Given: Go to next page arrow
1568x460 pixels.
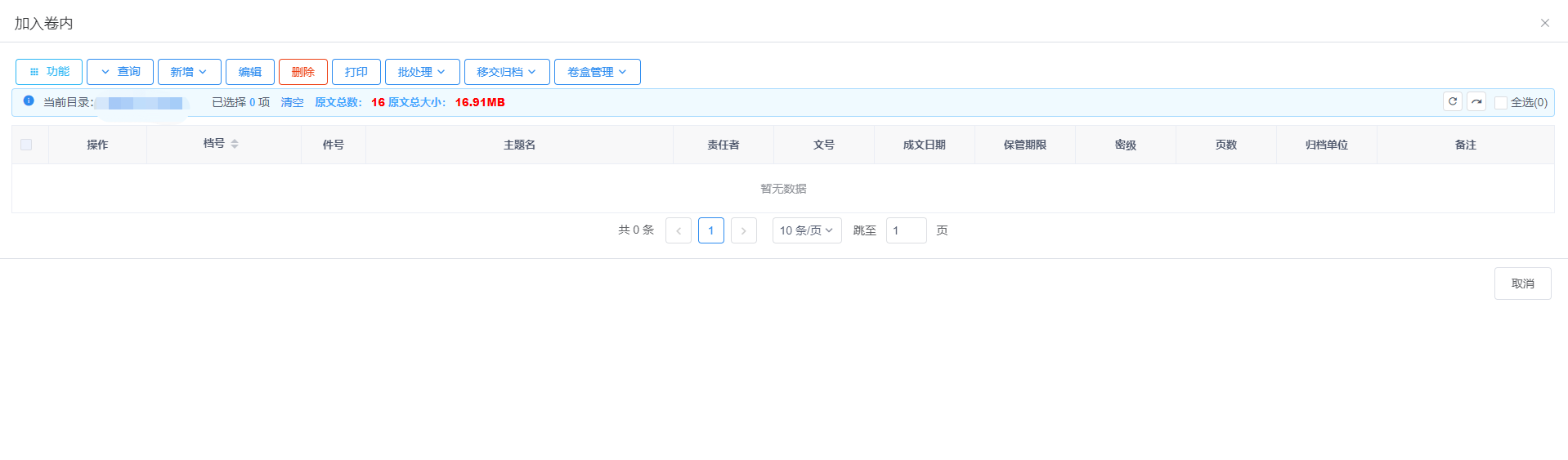Looking at the screenshot, I should [743, 230].
